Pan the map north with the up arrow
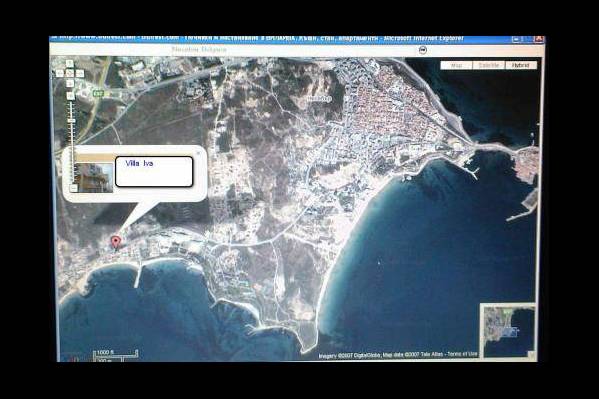Screen dimensions: 599x399 (x=70, y=63)
